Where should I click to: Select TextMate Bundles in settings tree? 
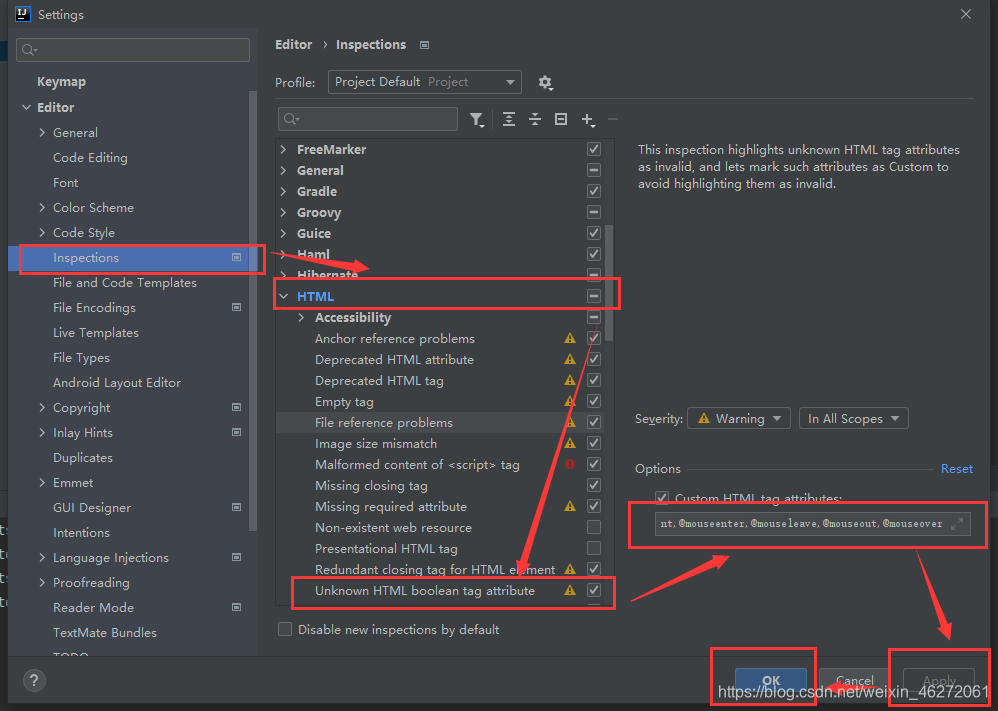[x=105, y=633]
